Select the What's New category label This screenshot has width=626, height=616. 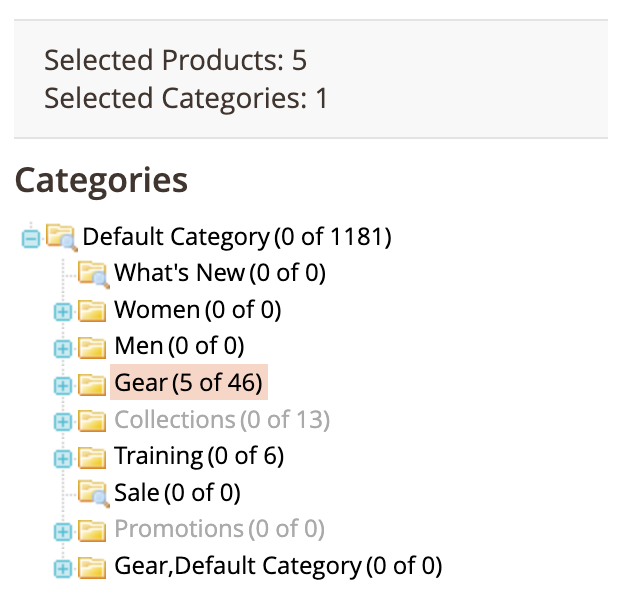219,273
